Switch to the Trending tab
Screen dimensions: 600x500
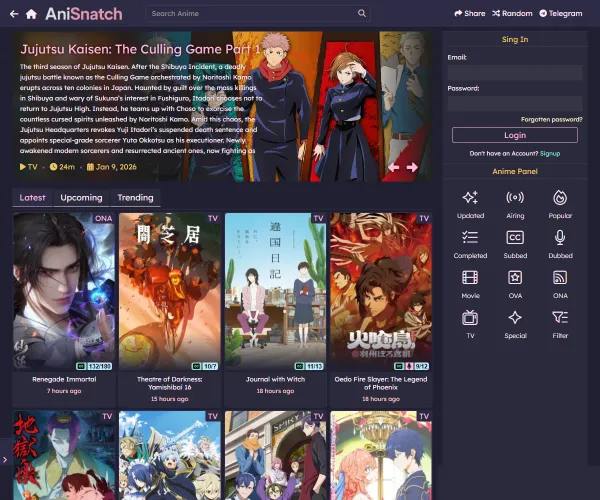click(135, 198)
